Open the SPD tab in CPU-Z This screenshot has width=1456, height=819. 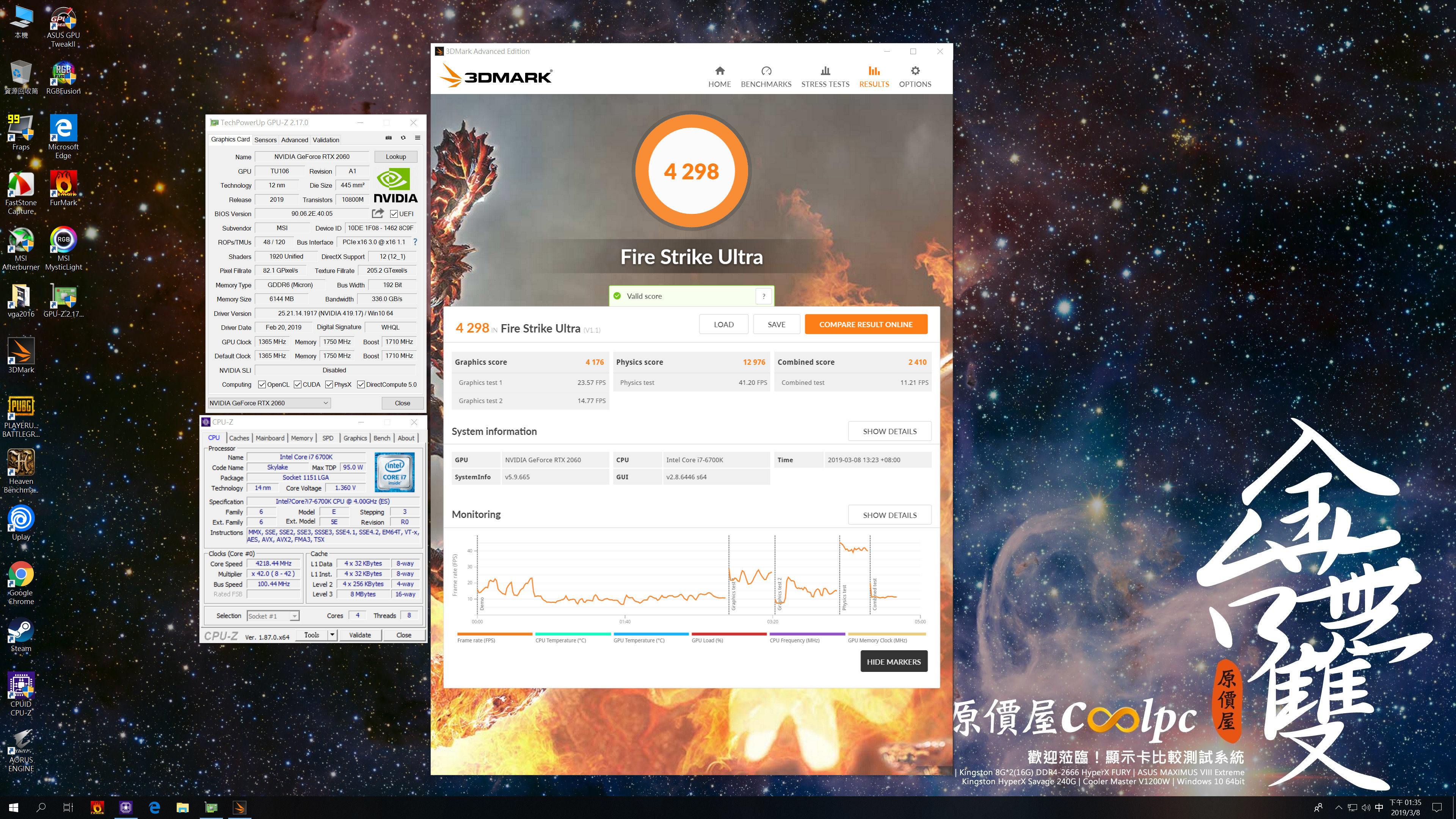[x=327, y=438]
